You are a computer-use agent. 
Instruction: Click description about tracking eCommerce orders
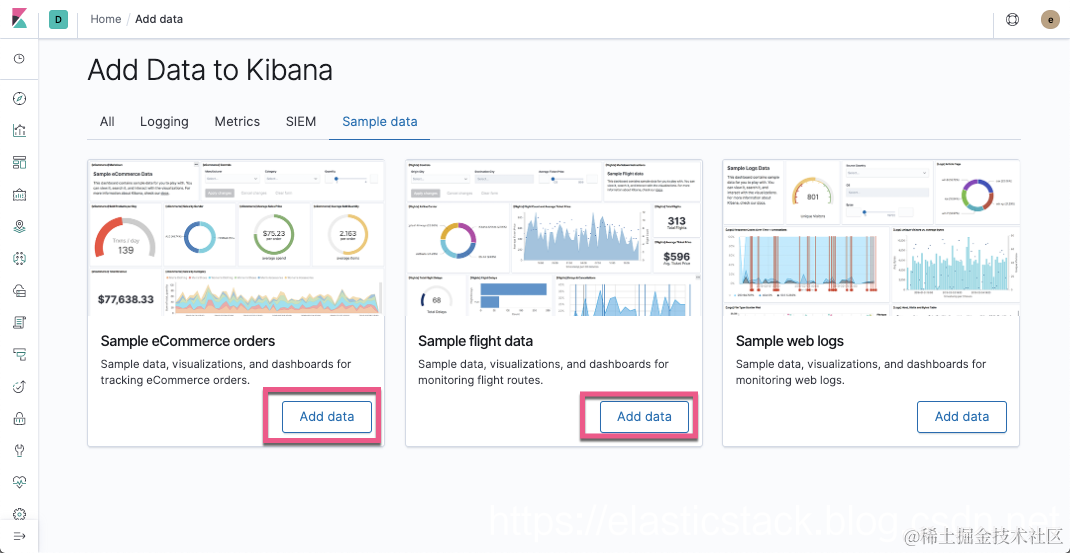point(226,372)
